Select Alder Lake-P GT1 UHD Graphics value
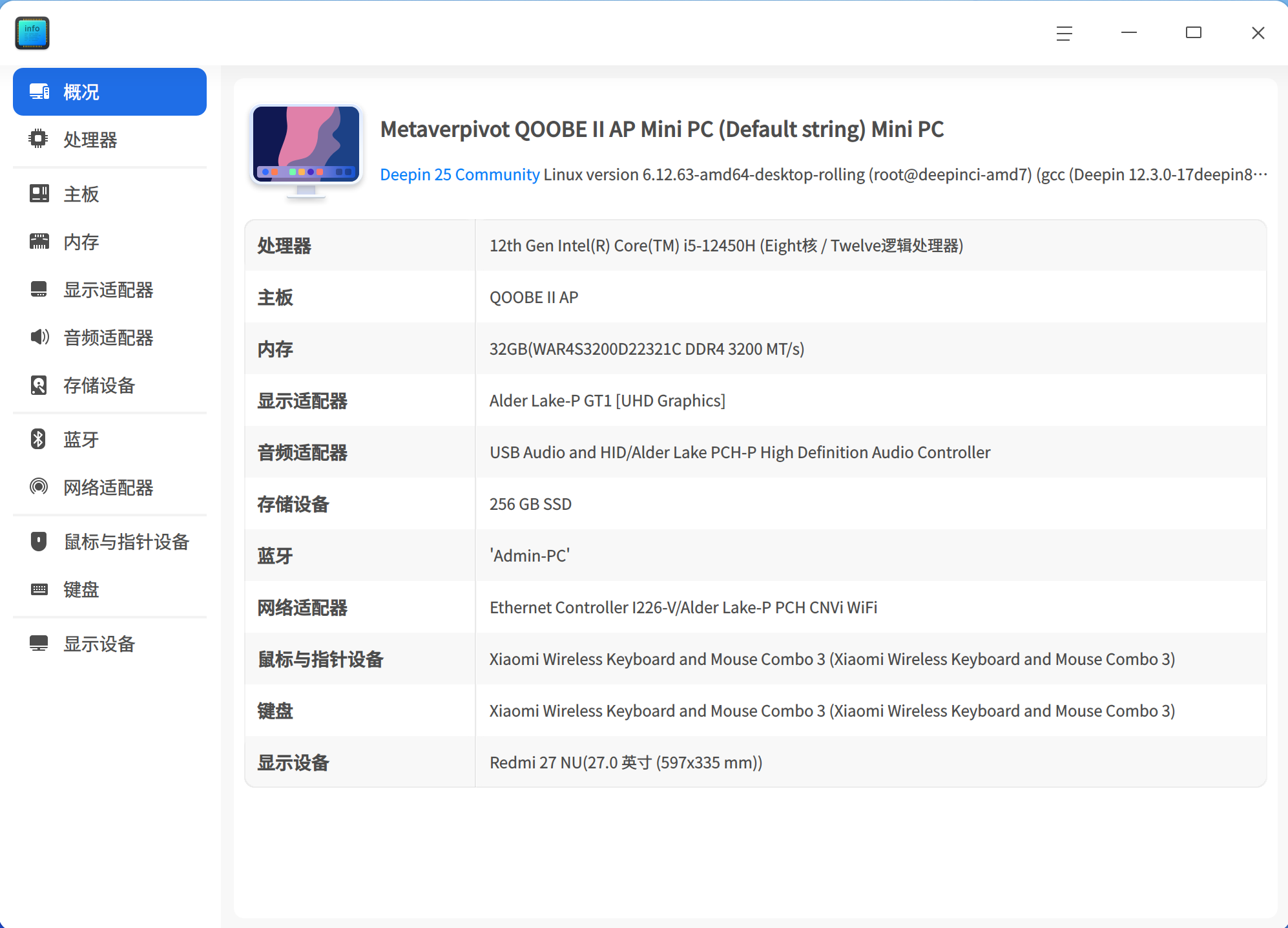Screen dimensions: 1288x928 (607, 401)
